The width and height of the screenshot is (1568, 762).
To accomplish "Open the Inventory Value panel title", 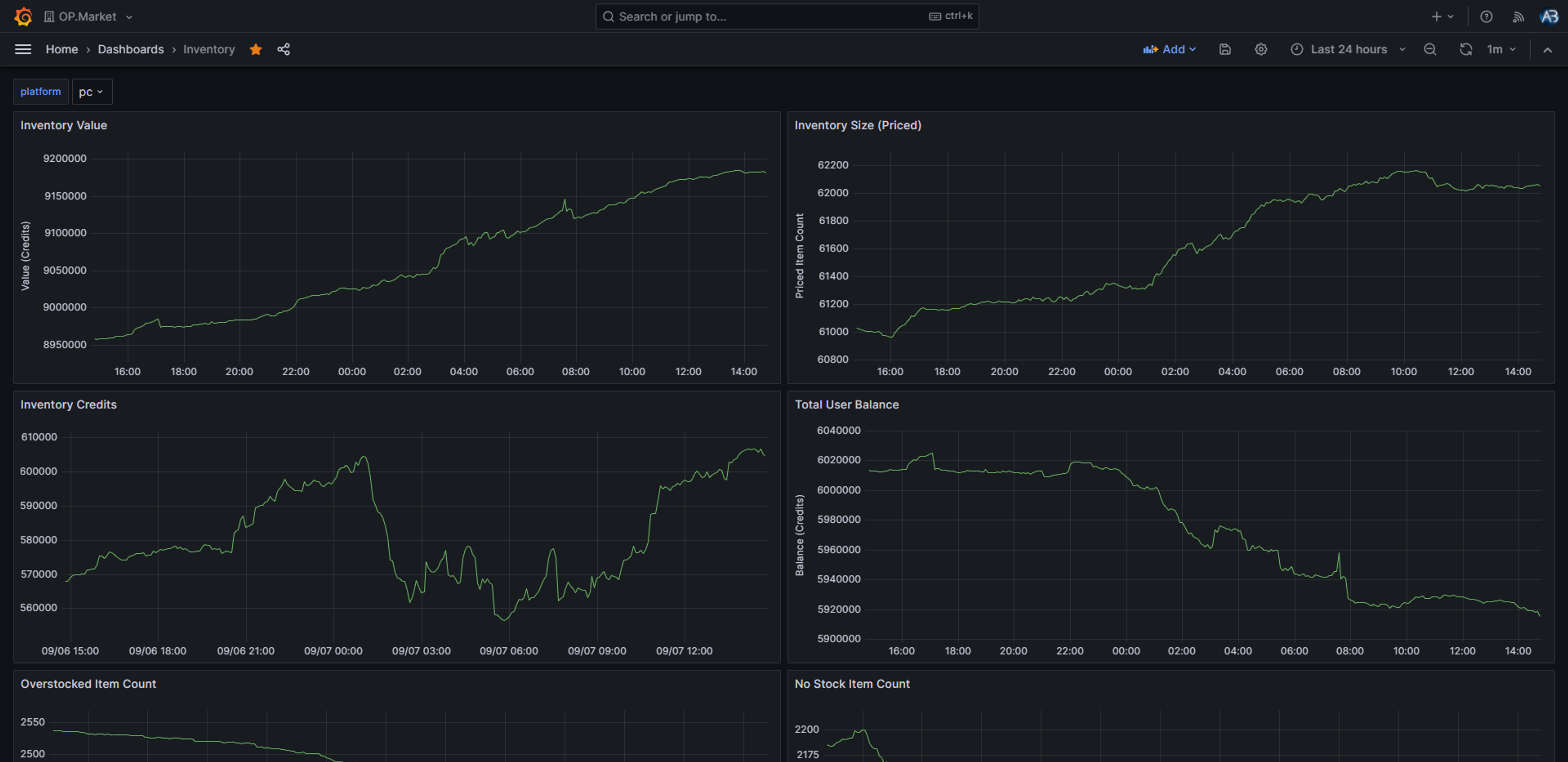I will 63,125.
